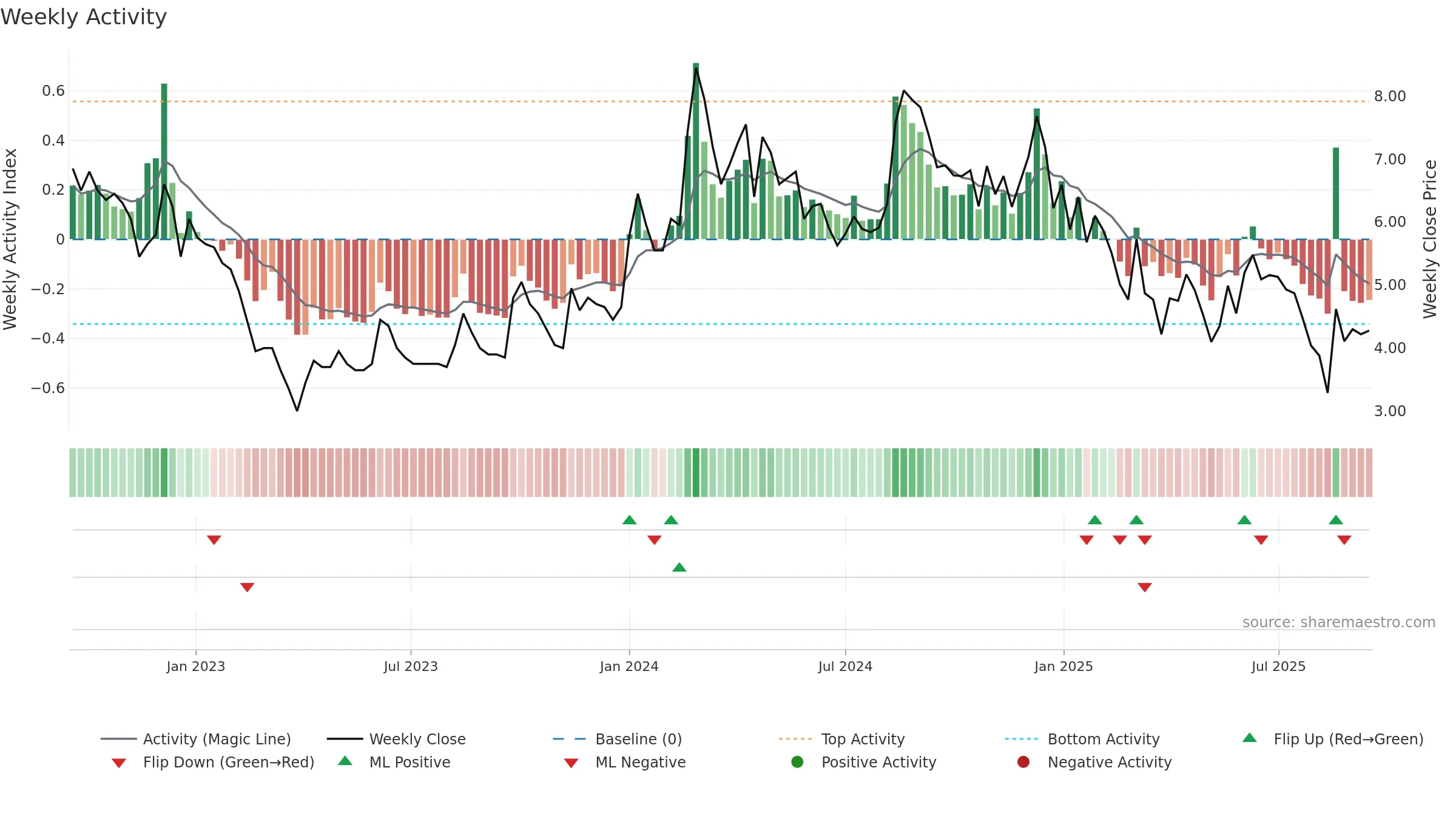The image size is (1456, 819).
Task: Click the 7.00 price tick on the right axis
Action: [1390, 159]
